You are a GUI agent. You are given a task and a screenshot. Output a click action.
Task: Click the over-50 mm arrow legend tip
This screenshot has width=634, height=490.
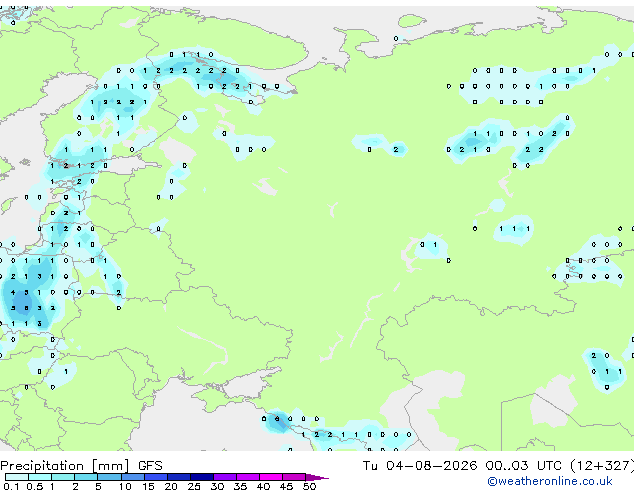[x=317, y=478]
